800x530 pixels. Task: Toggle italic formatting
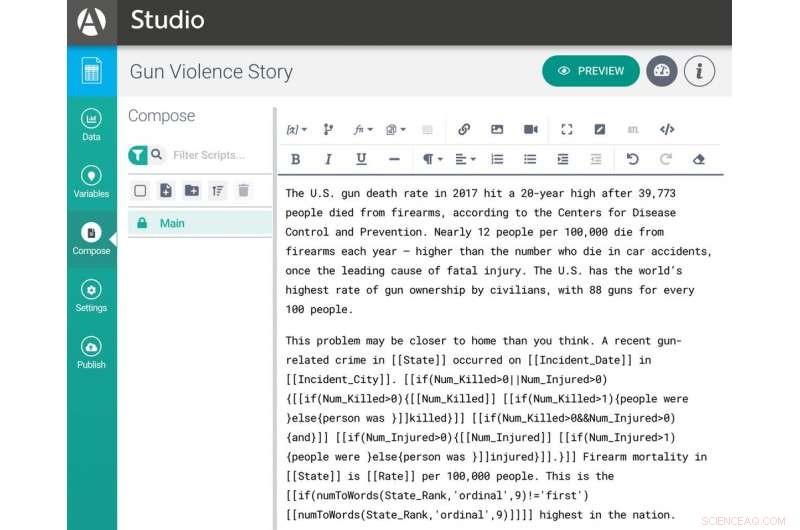328,159
